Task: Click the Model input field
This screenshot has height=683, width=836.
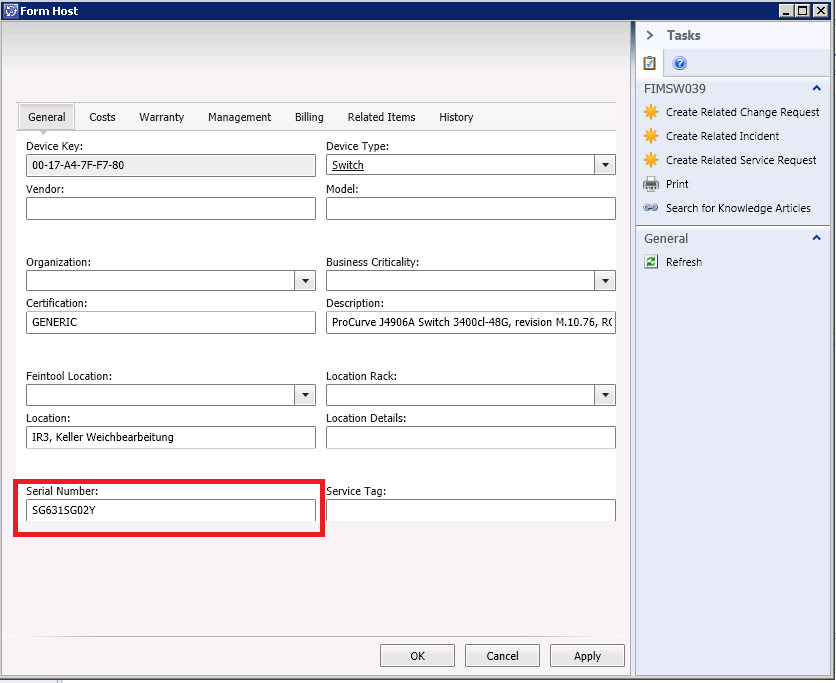Action: (471, 208)
